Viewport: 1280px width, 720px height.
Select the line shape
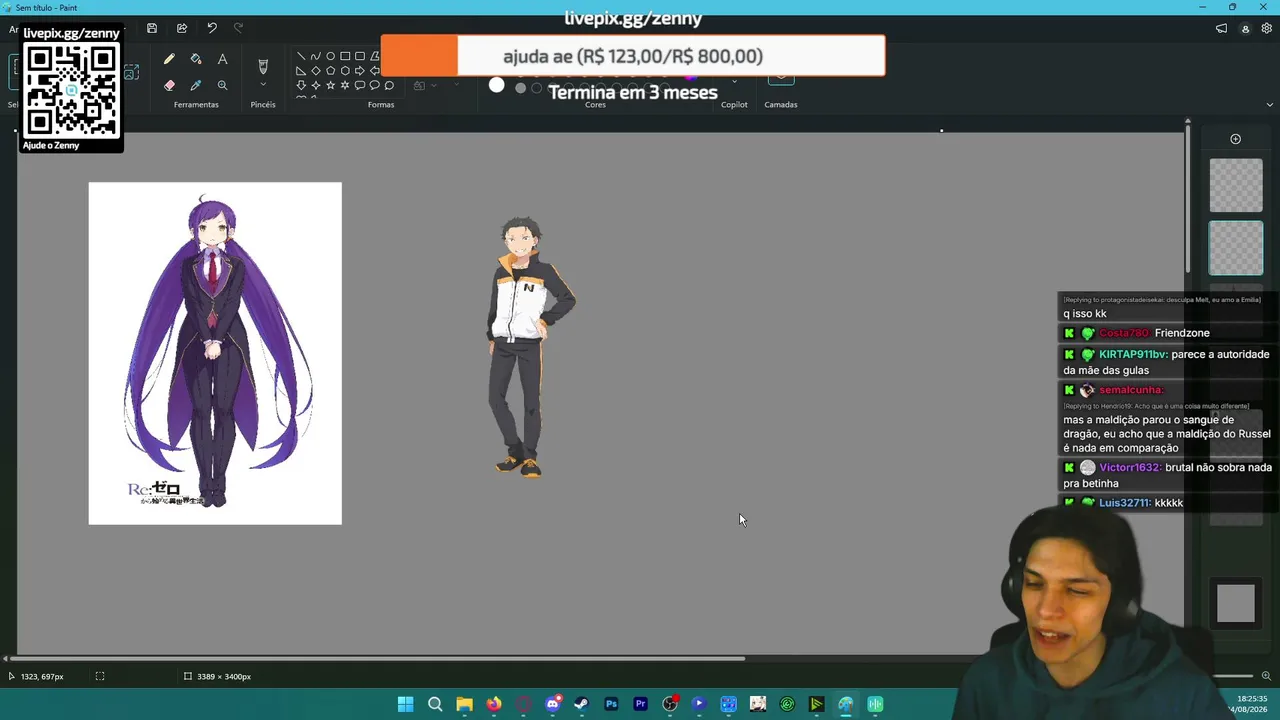301,56
